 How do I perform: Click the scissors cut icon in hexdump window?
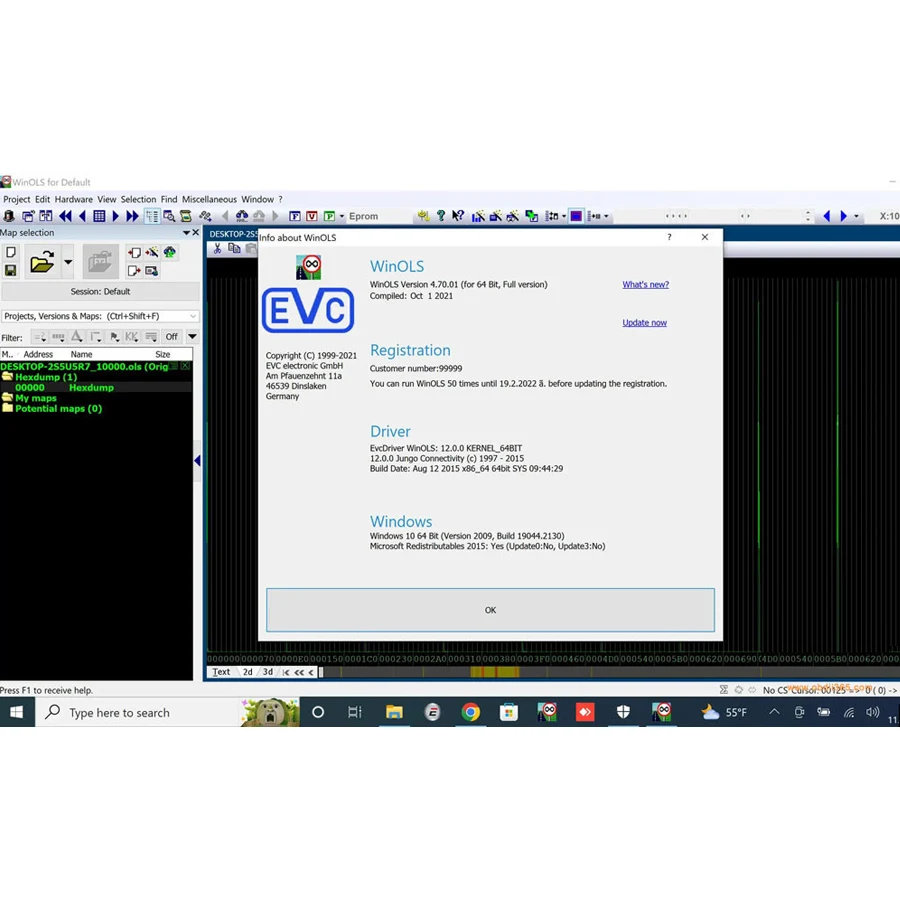(217, 249)
